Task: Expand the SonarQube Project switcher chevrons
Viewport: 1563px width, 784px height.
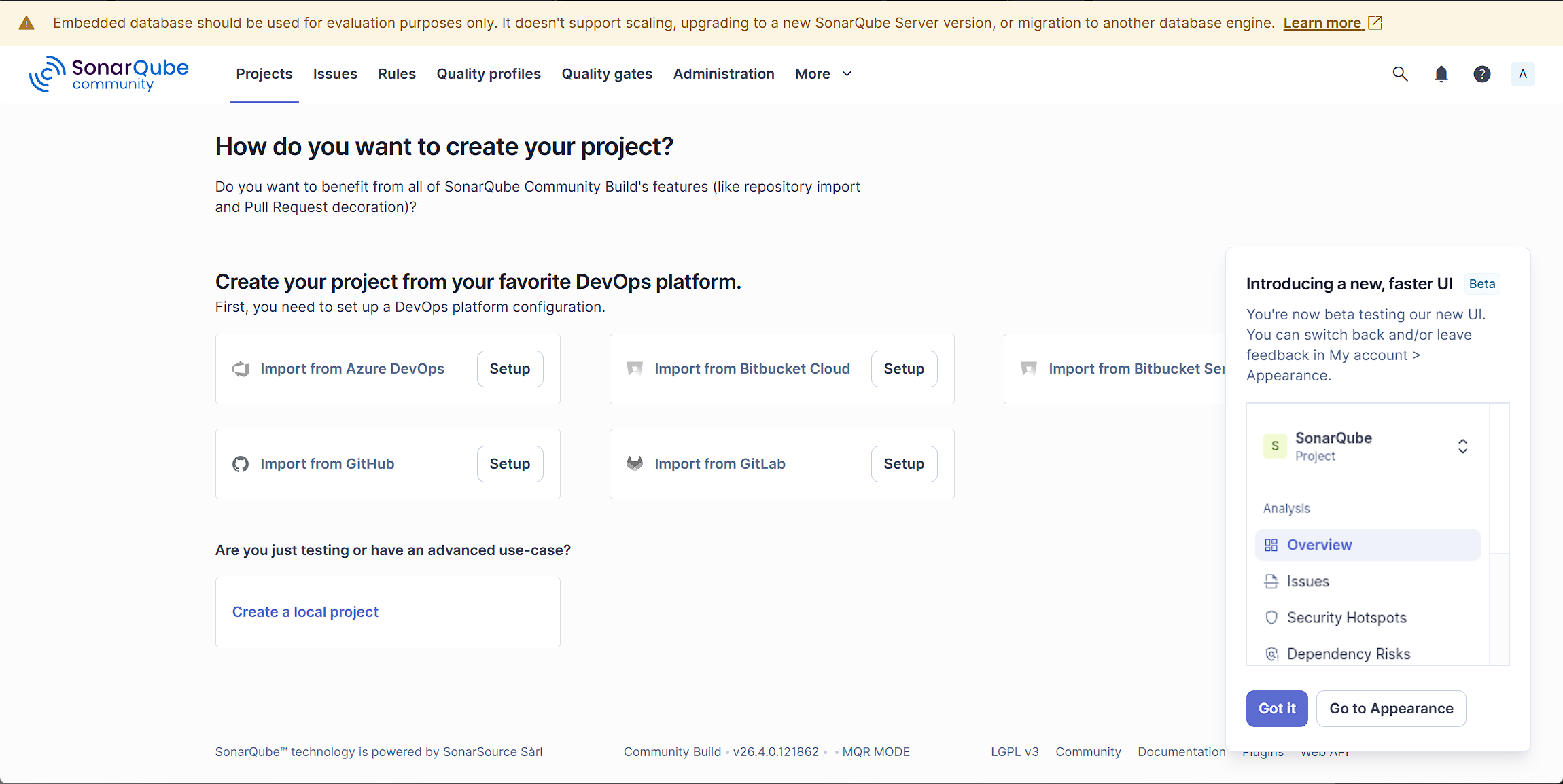Action: [1462, 446]
